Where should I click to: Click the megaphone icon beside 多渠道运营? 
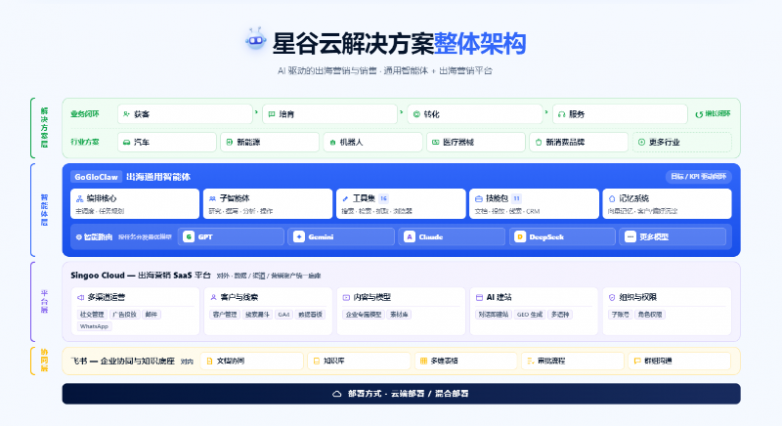click(x=80, y=297)
